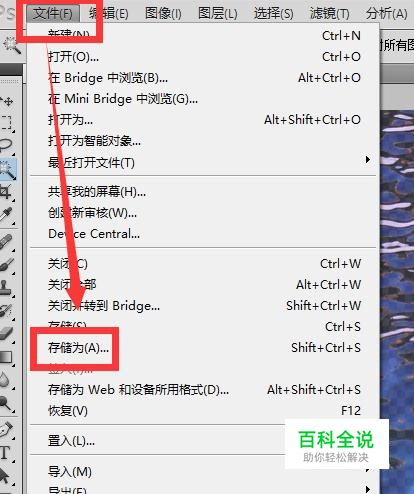Click 在 Bridge 中浏览(B)... entry

[x=108, y=78]
